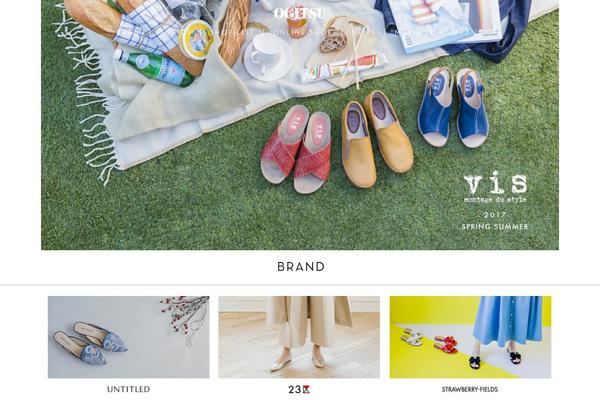600x400 pixels.
Task: Open the vis montage du style logo
Action: coord(495,187)
